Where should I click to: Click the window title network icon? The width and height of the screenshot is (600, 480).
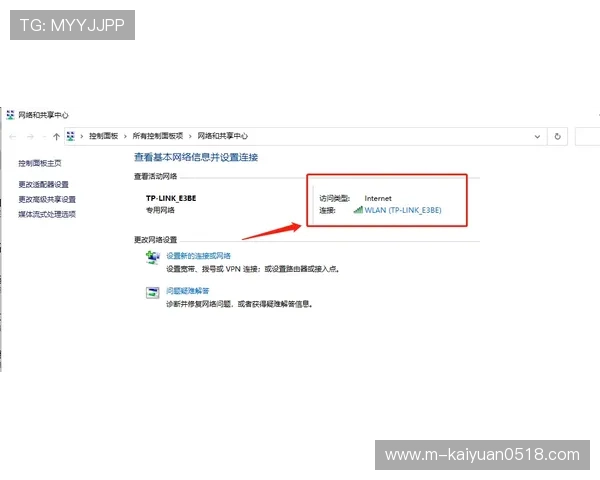(10, 114)
